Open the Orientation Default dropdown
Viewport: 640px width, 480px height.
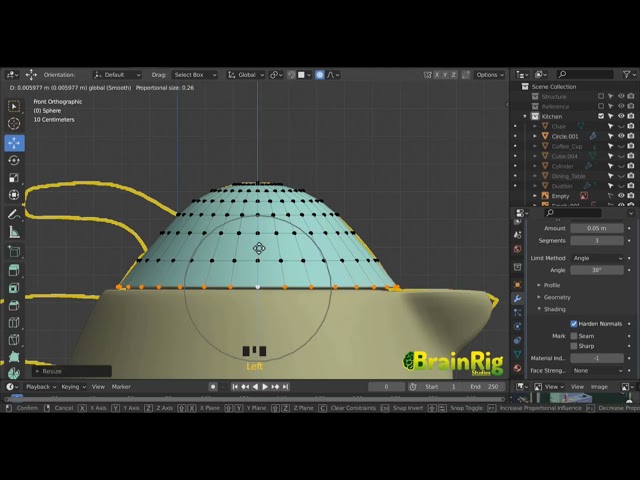pos(117,75)
